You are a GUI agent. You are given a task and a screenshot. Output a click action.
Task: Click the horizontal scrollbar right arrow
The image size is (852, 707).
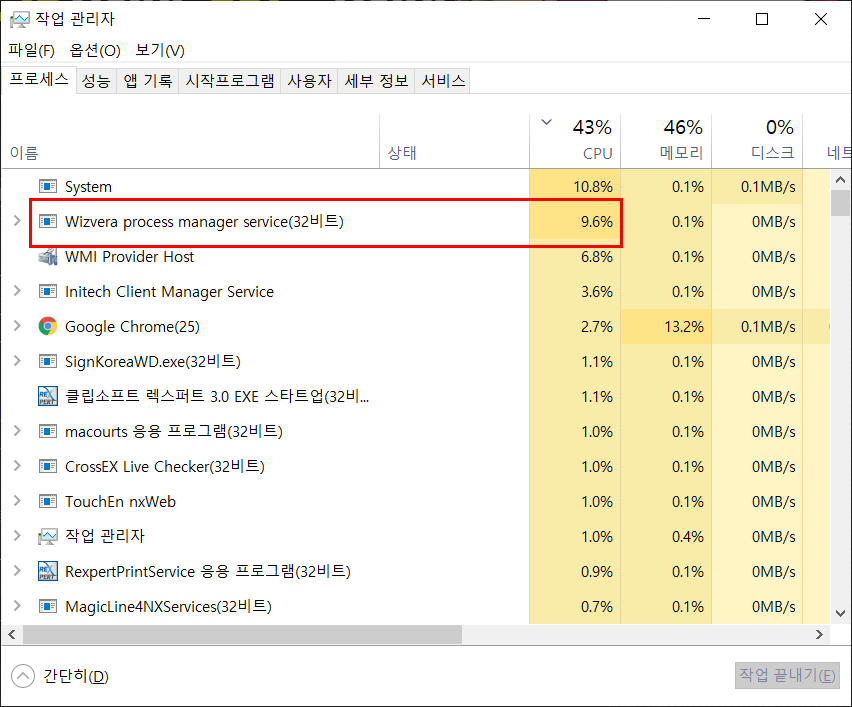[819, 634]
